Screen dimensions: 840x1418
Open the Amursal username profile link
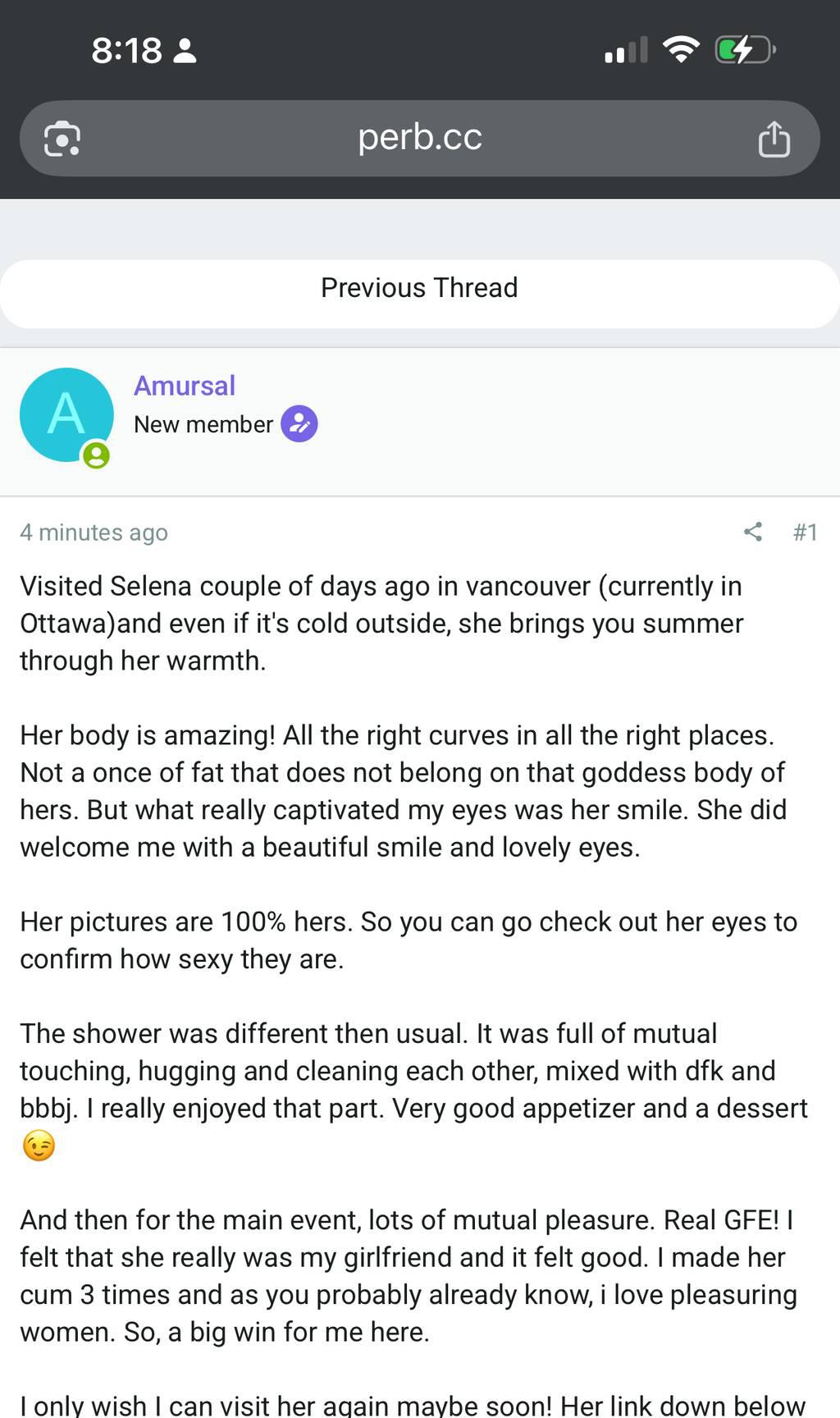(185, 386)
